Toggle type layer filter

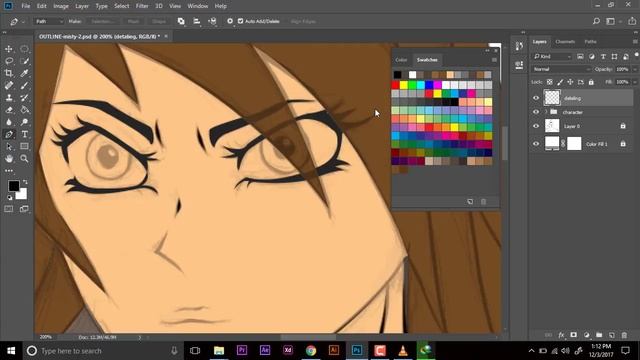click(x=603, y=56)
